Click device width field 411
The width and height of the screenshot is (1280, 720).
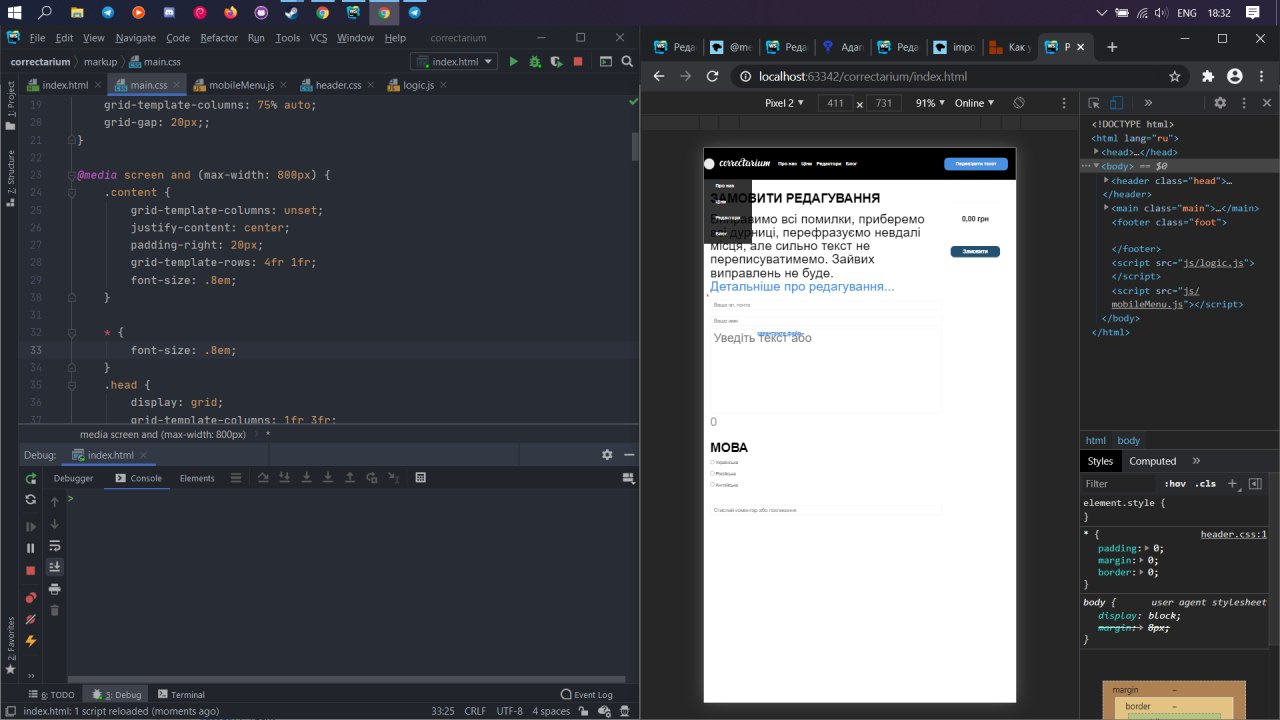pos(836,103)
